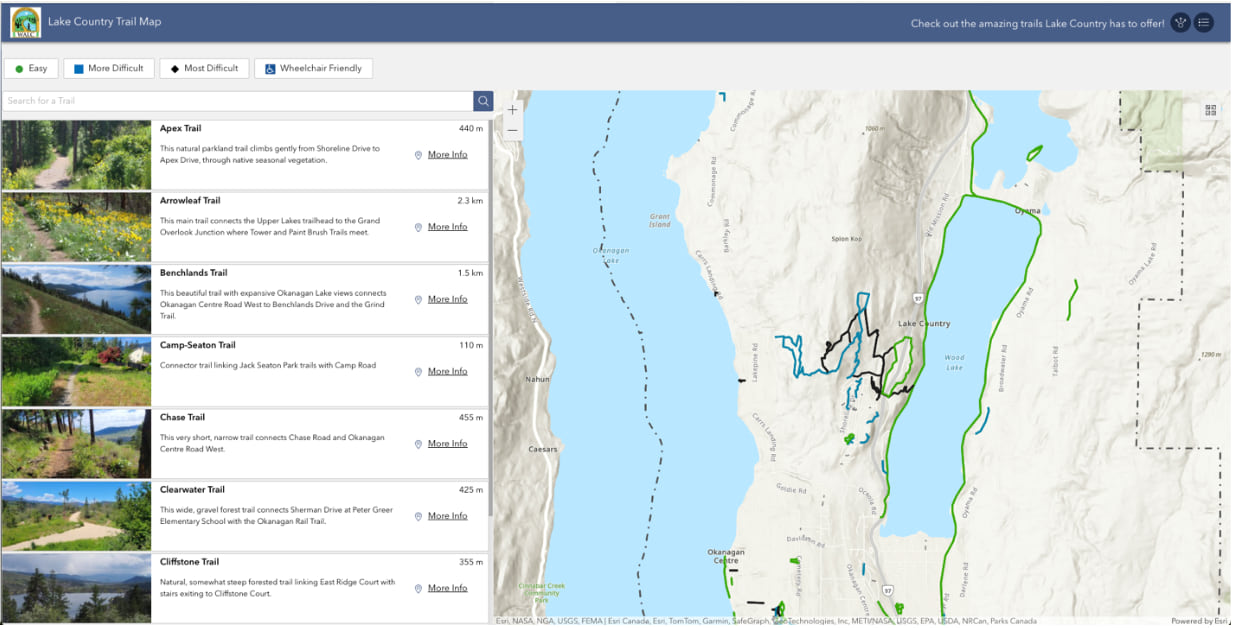Open More Info for Clearwater Trail
This screenshot has height=628, width=1236.
point(447,516)
